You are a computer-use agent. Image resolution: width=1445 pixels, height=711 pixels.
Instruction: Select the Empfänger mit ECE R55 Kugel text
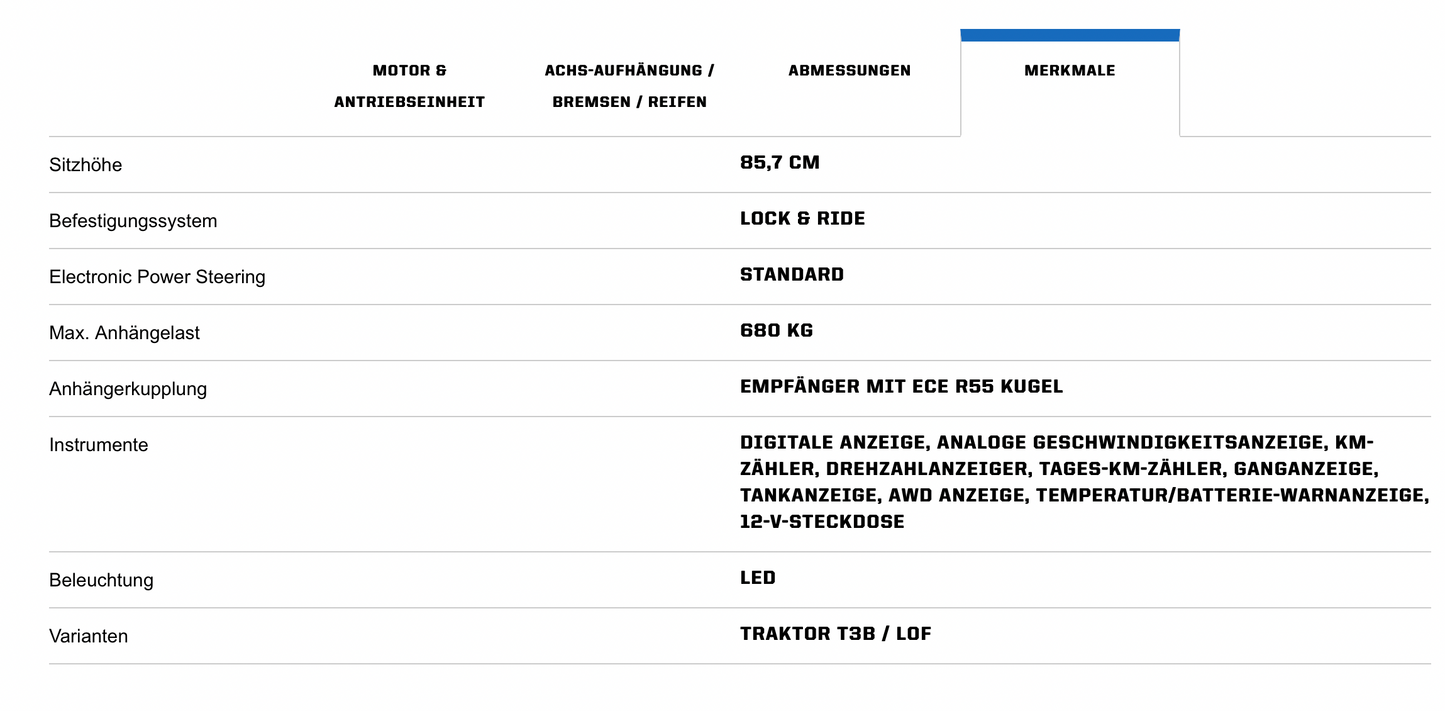pyautogui.click(x=902, y=386)
